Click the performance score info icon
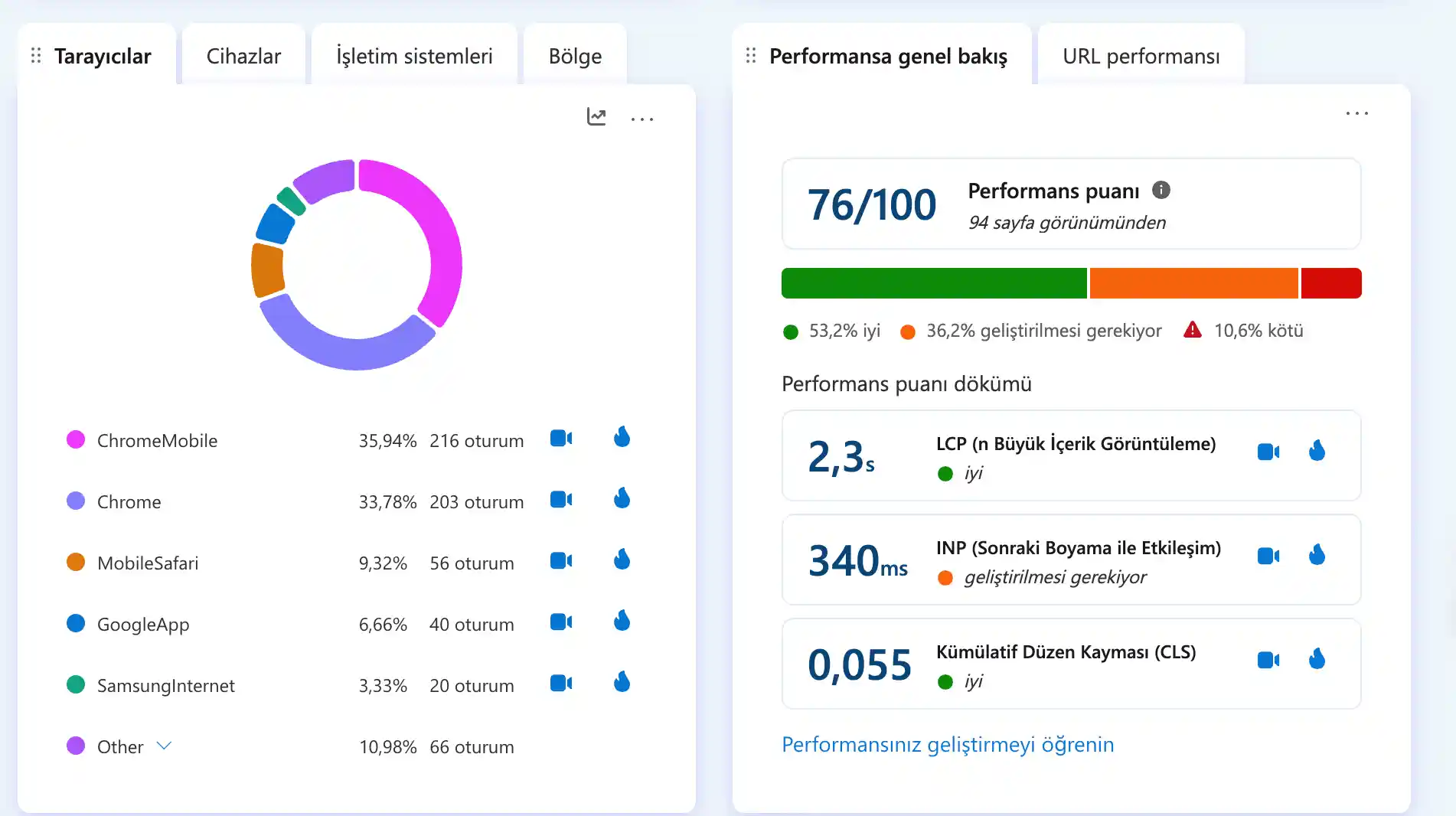 pos(1161,190)
